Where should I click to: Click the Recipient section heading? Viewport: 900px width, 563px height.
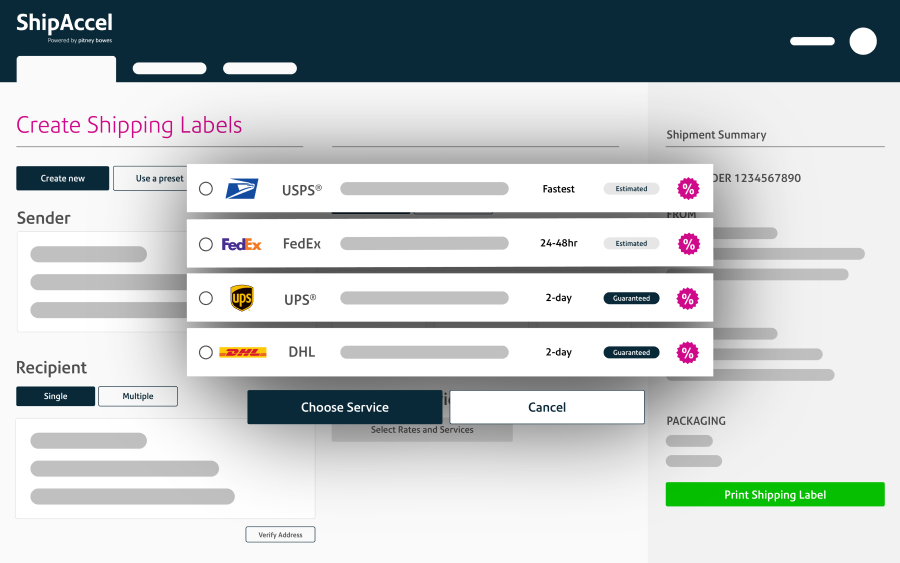(52, 367)
